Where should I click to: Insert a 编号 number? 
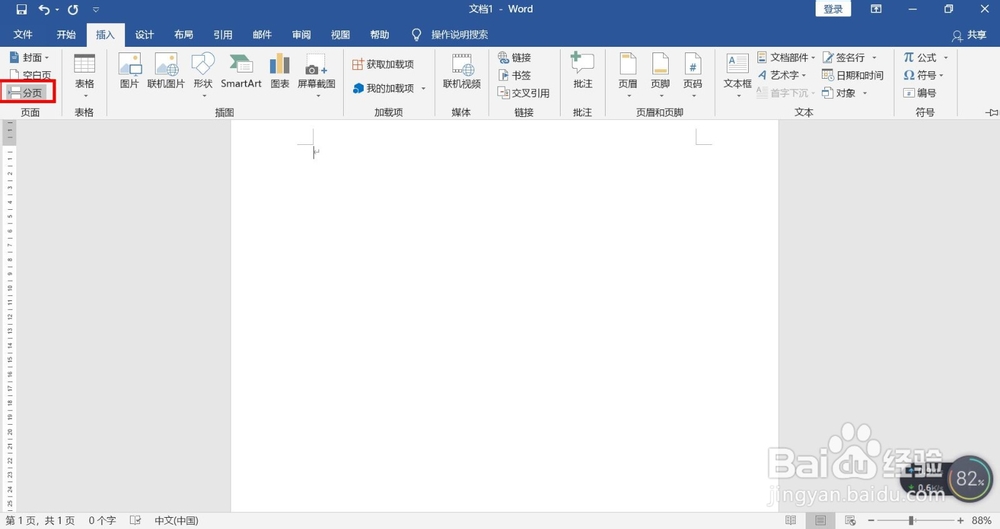(920, 93)
